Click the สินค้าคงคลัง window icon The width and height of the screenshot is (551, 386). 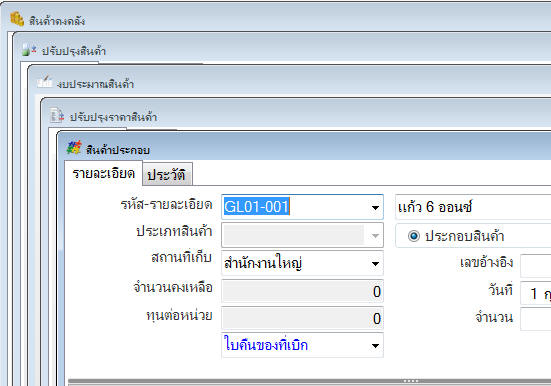point(17,19)
